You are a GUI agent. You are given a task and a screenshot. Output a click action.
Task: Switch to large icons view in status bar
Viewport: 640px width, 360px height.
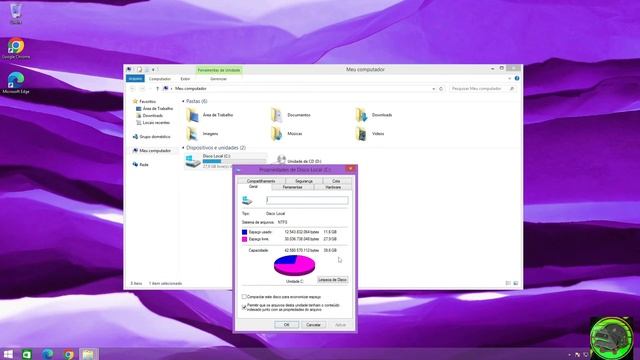[x=516, y=283]
